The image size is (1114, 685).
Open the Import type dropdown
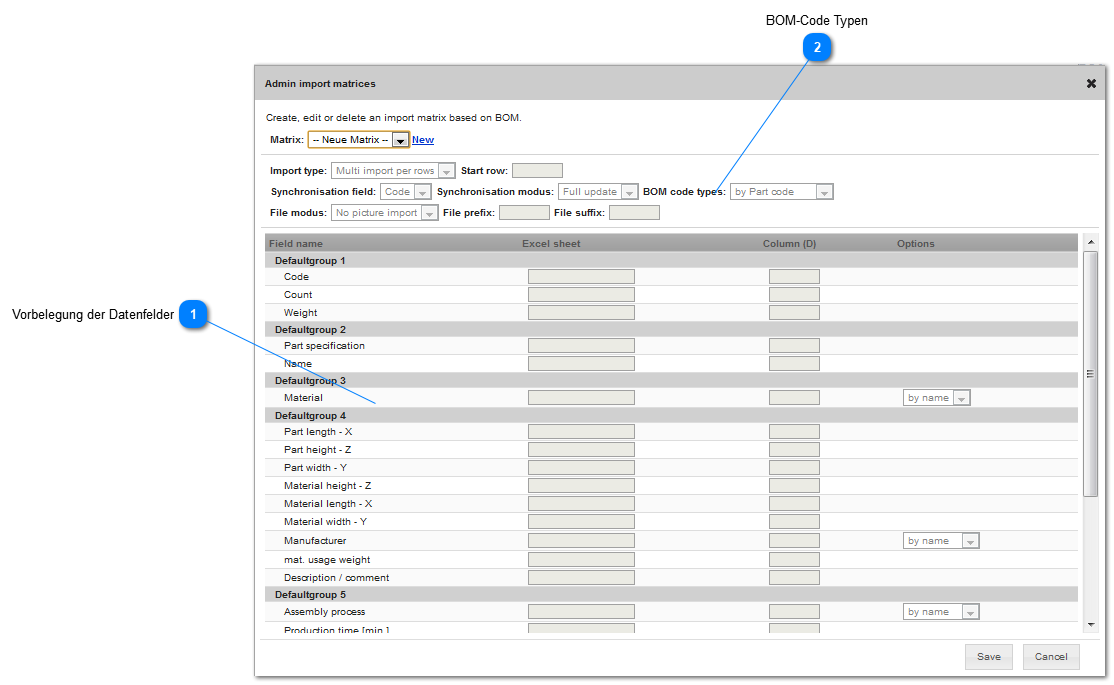coord(393,171)
